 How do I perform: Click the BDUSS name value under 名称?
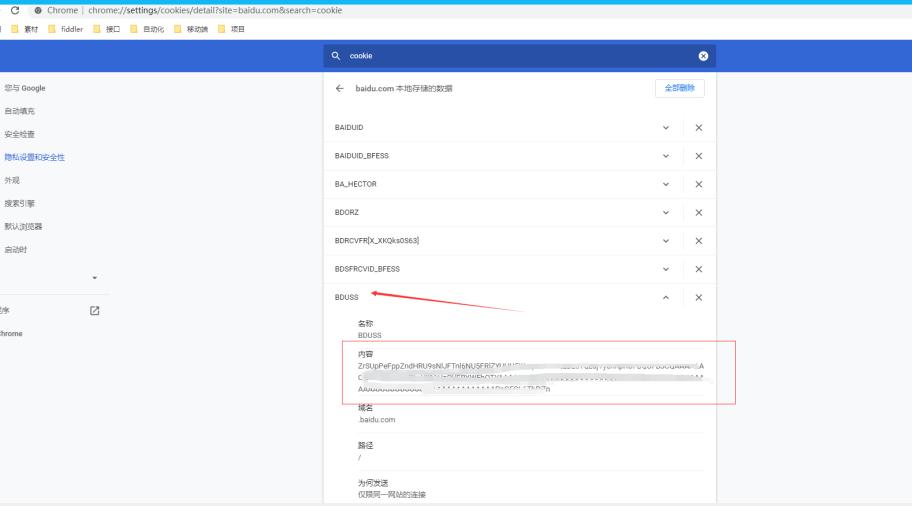(369, 336)
